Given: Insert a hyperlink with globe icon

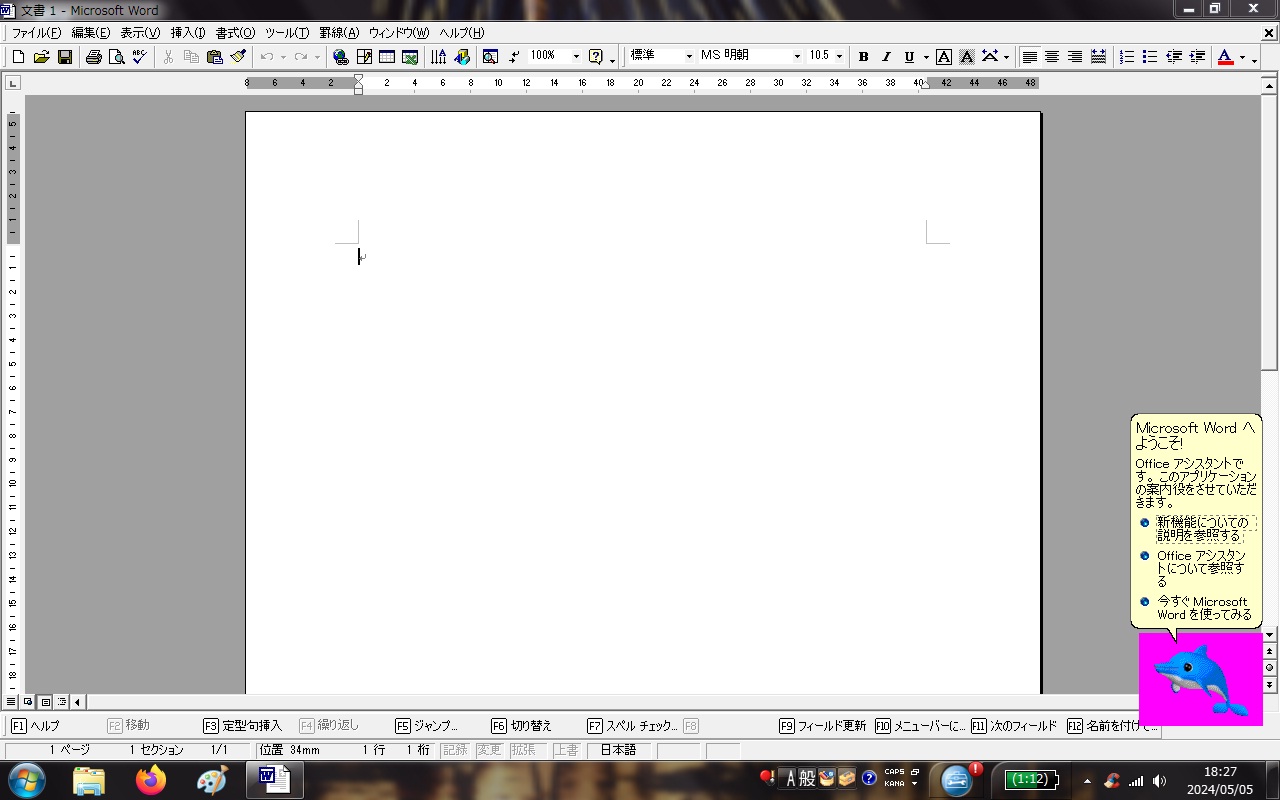Looking at the screenshot, I should pos(341,57).
